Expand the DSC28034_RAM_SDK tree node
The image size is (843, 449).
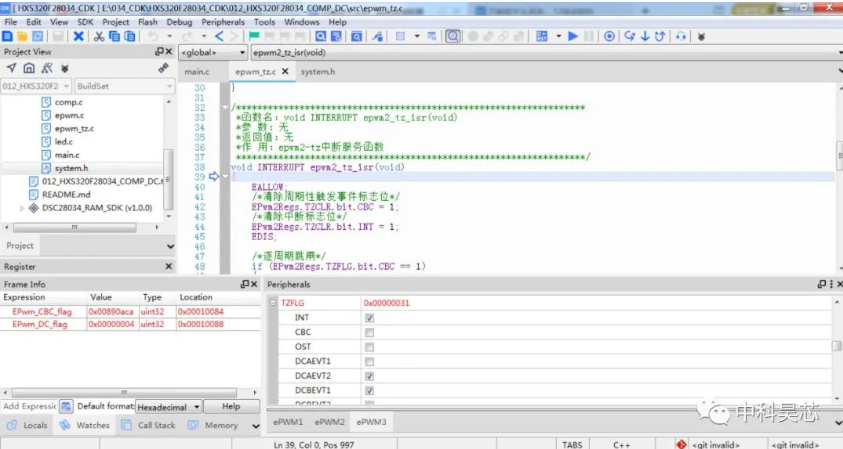point(22,208)
